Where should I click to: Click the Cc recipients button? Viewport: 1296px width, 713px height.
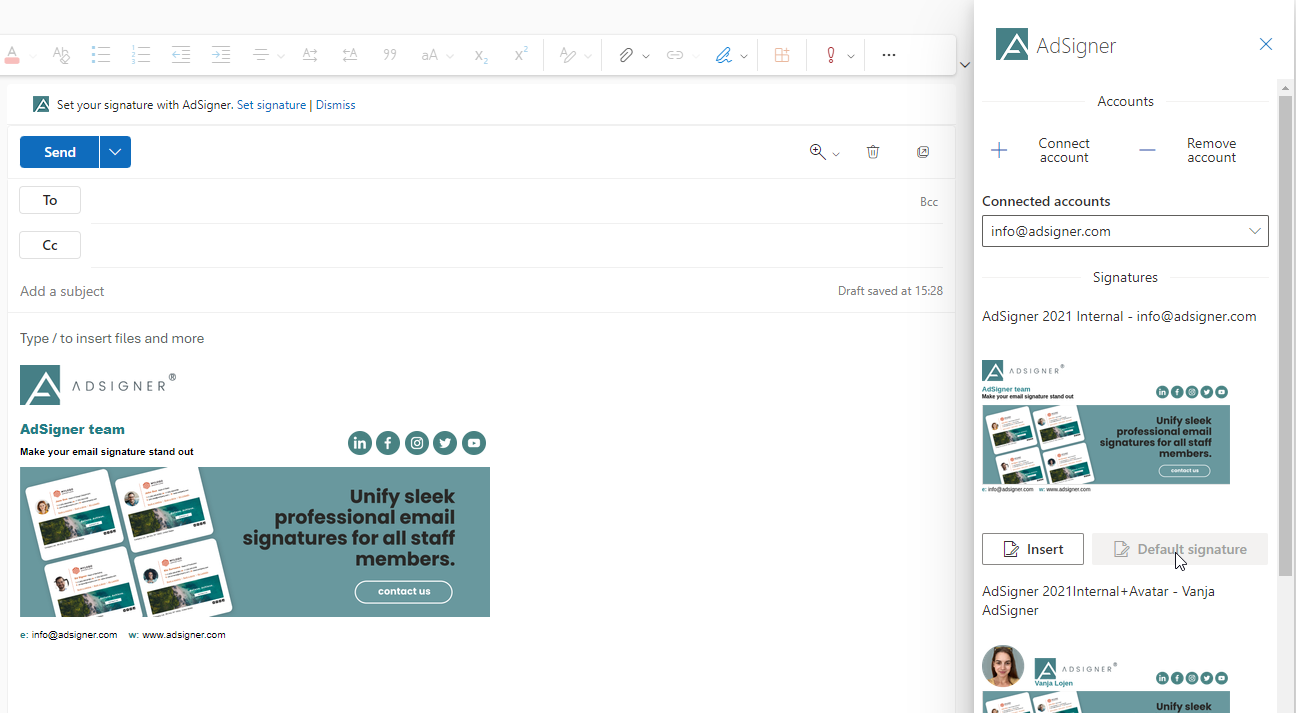coord(50,245)
